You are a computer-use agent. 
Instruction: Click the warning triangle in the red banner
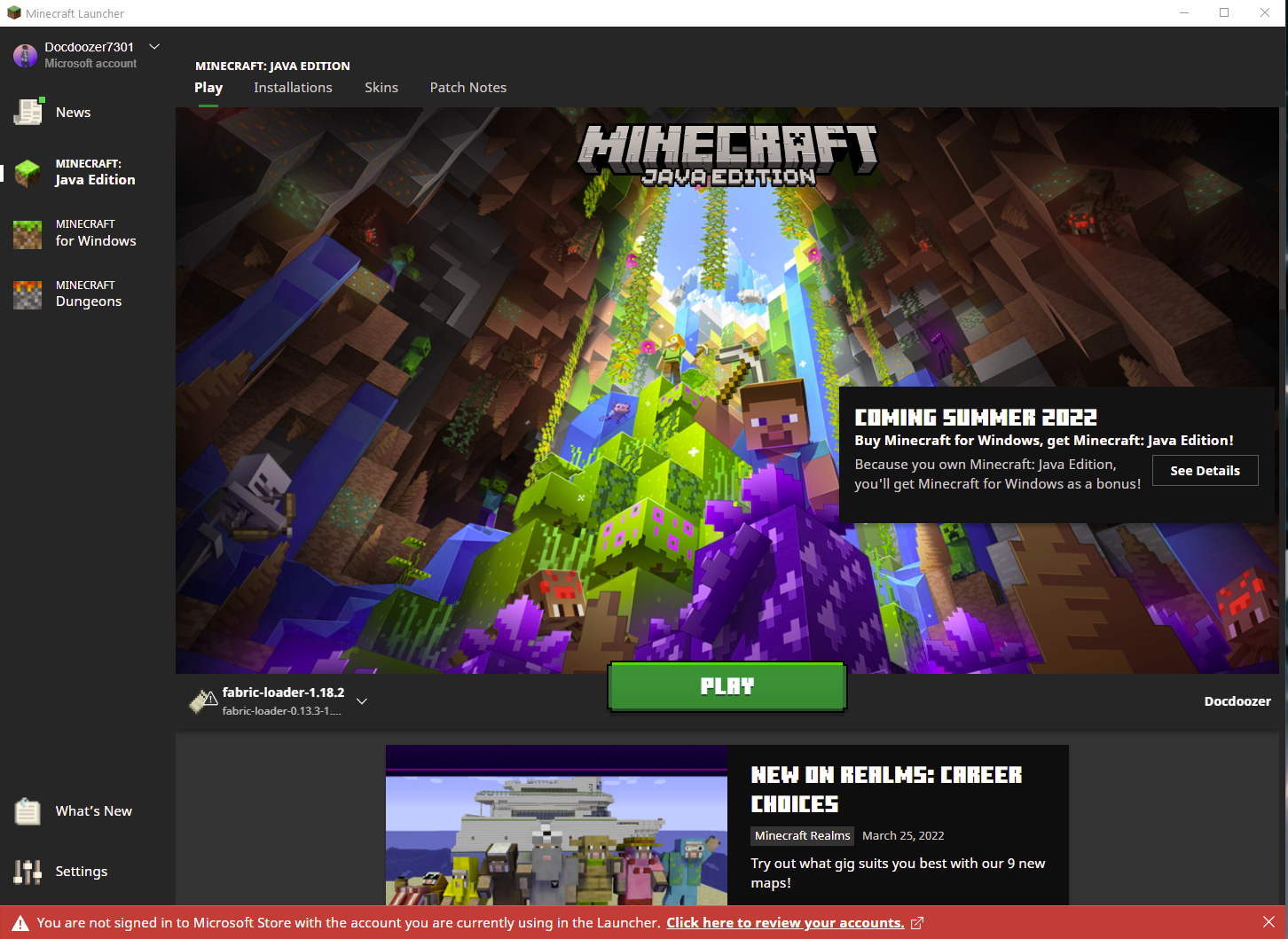[x=20, y=923]
